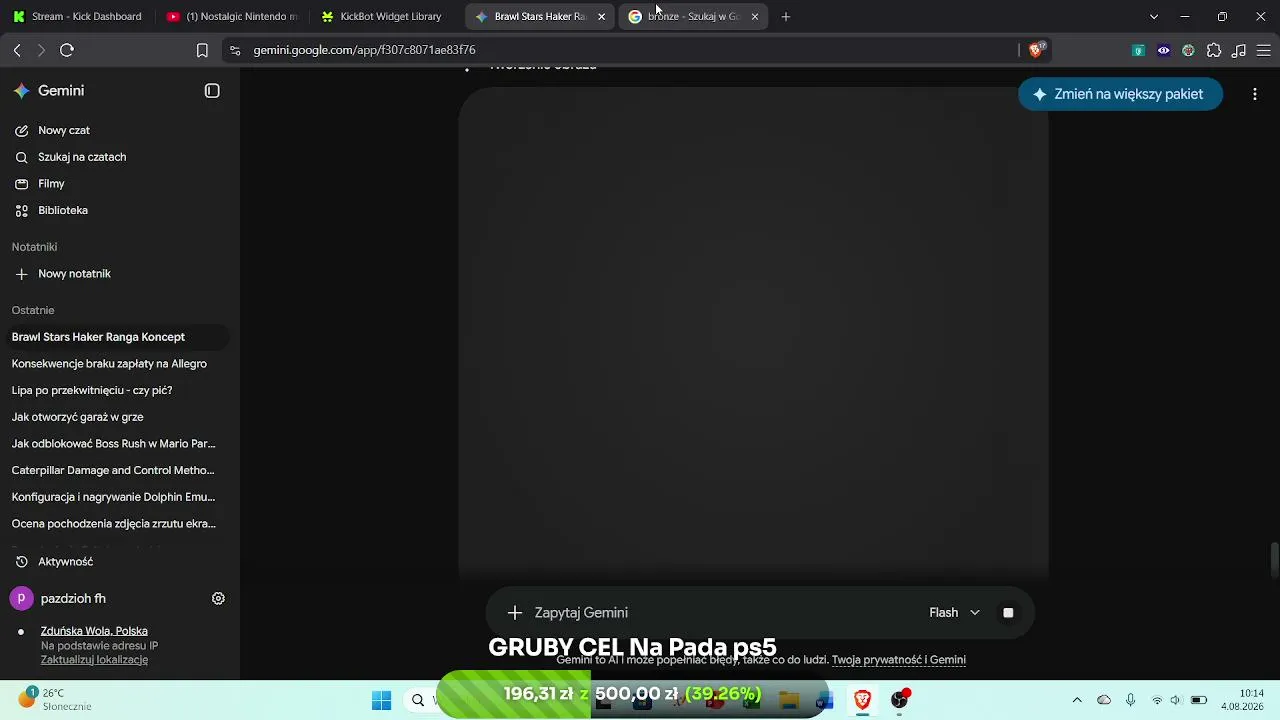The height and width of the screenshot is (720, 1280).
Task: Stop the response generation
Action: (1008, 613)
